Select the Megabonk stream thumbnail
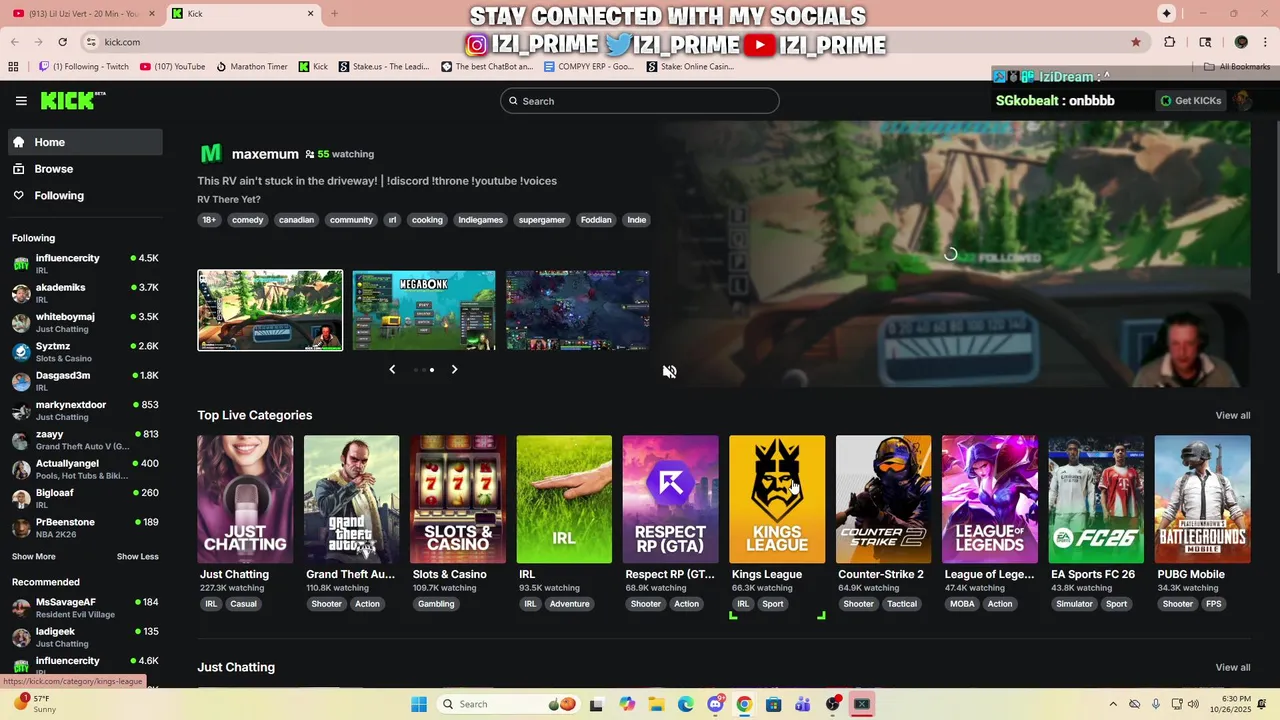Viewport: 1280px width, 720px height. (x=424, y=310)
